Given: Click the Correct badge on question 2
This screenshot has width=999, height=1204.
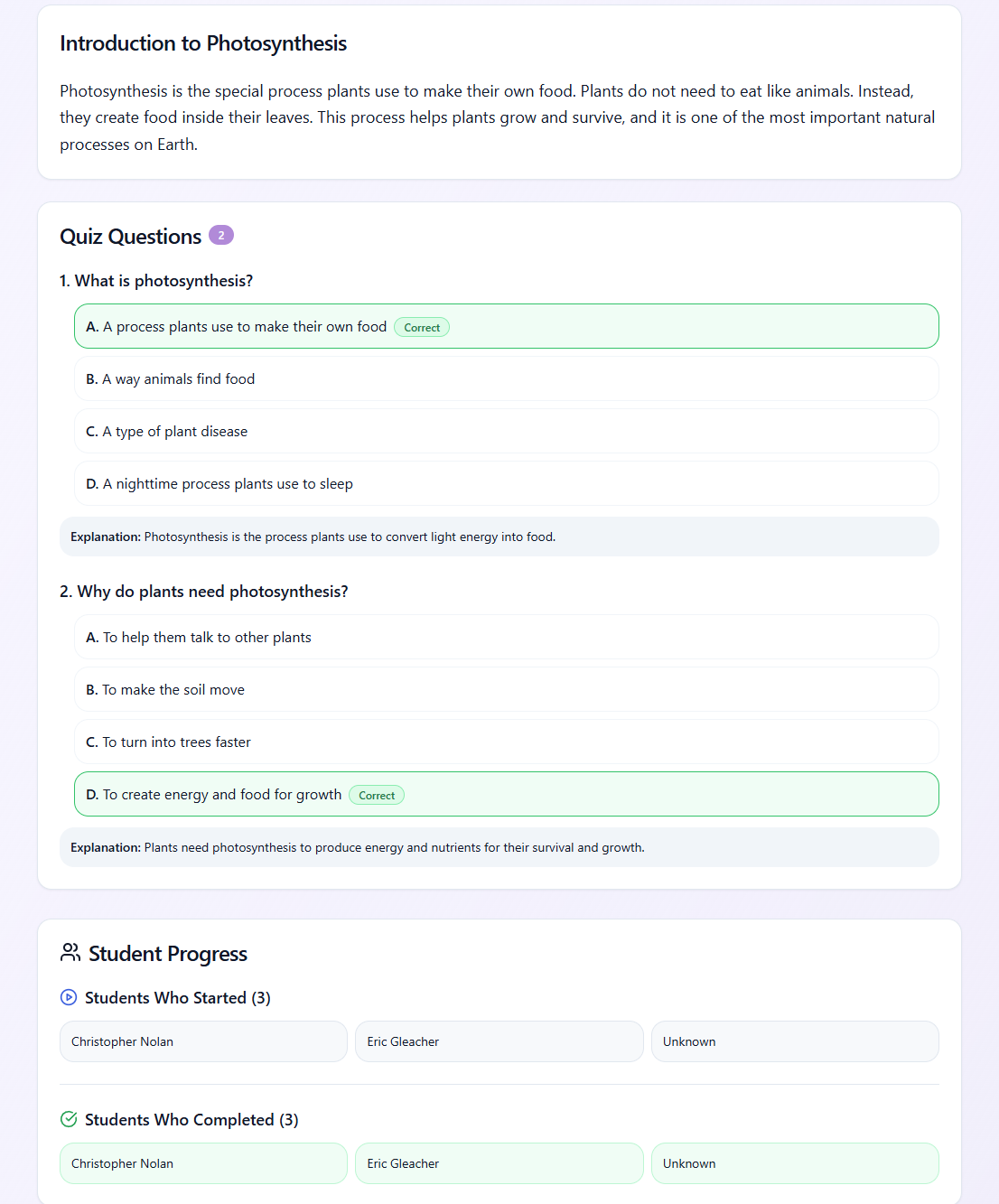Looking at the screenshot, I should 377,796.
